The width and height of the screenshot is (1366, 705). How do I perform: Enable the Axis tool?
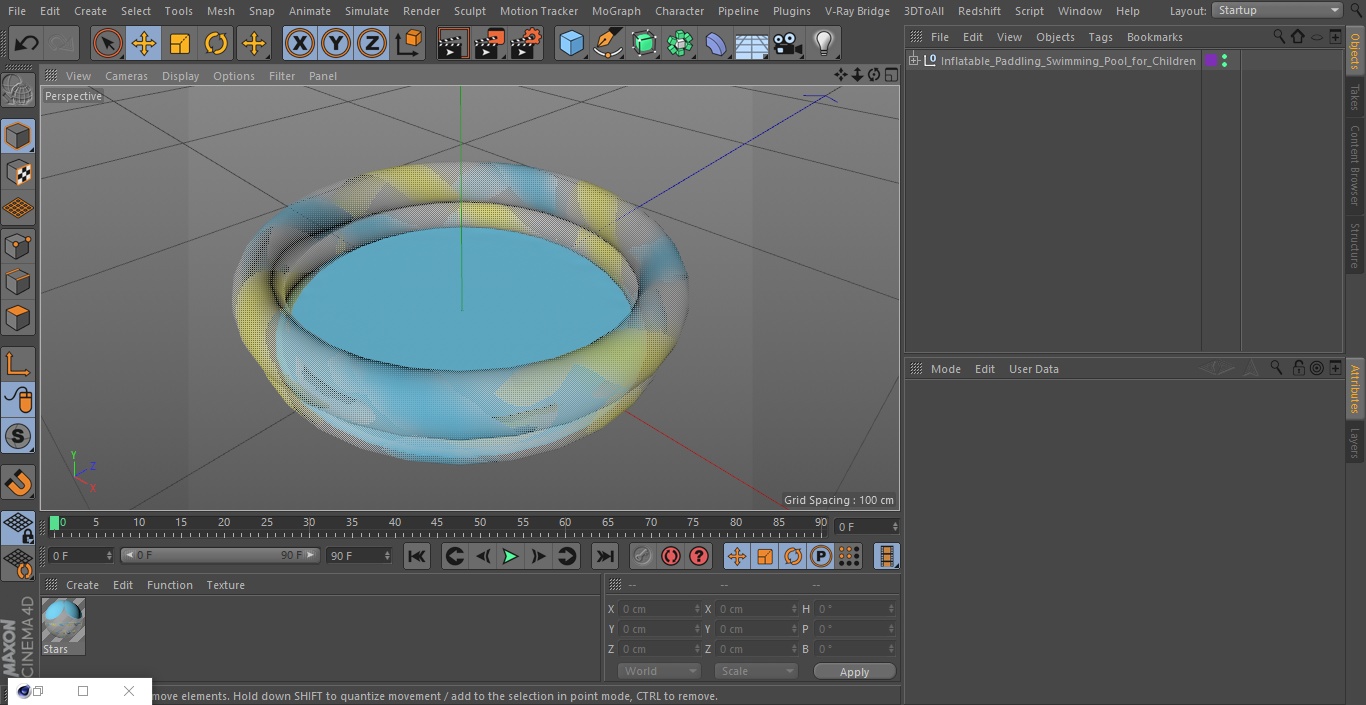(x=18, y=365)
